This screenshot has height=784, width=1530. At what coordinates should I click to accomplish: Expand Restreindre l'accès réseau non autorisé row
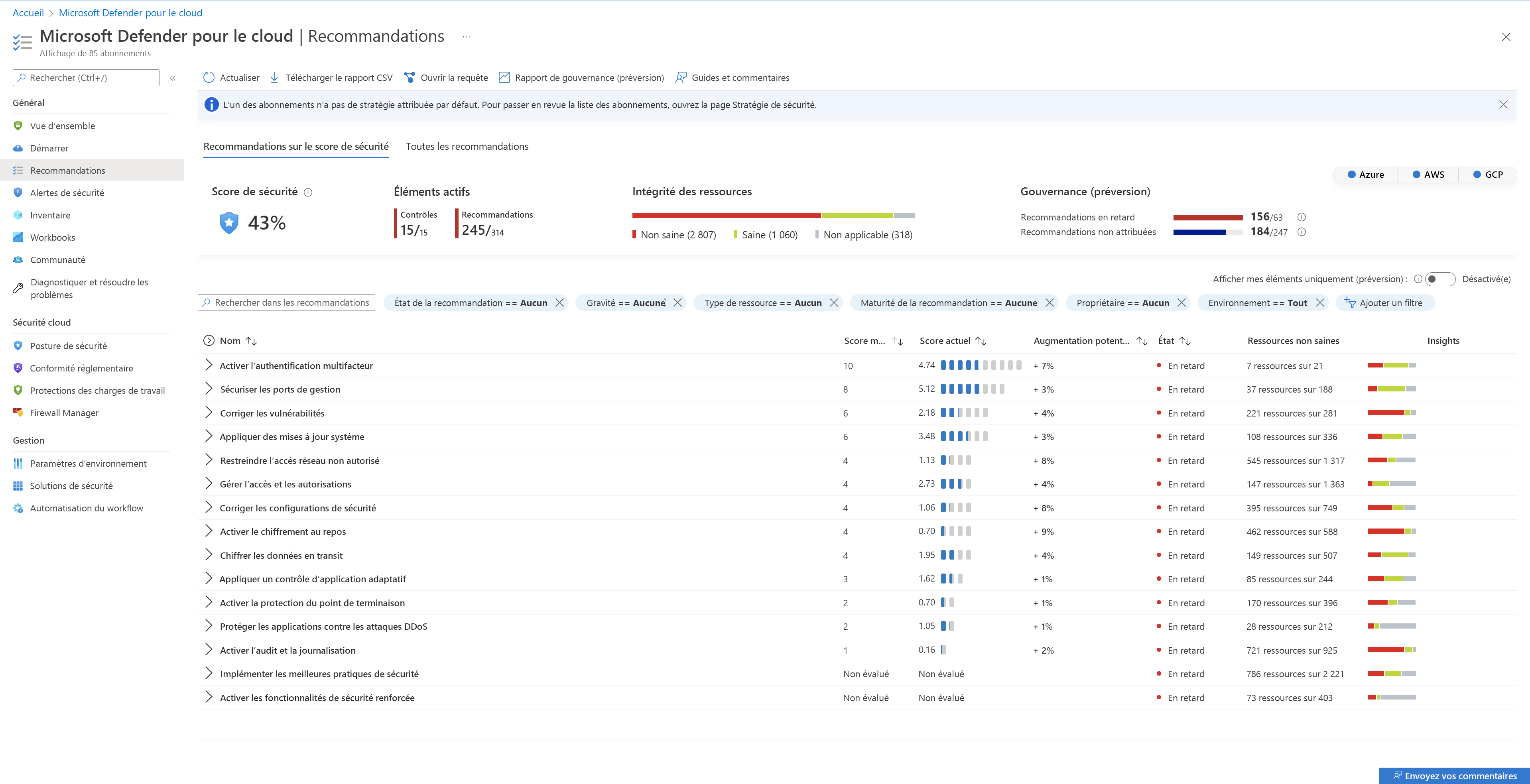pos(209,460)
